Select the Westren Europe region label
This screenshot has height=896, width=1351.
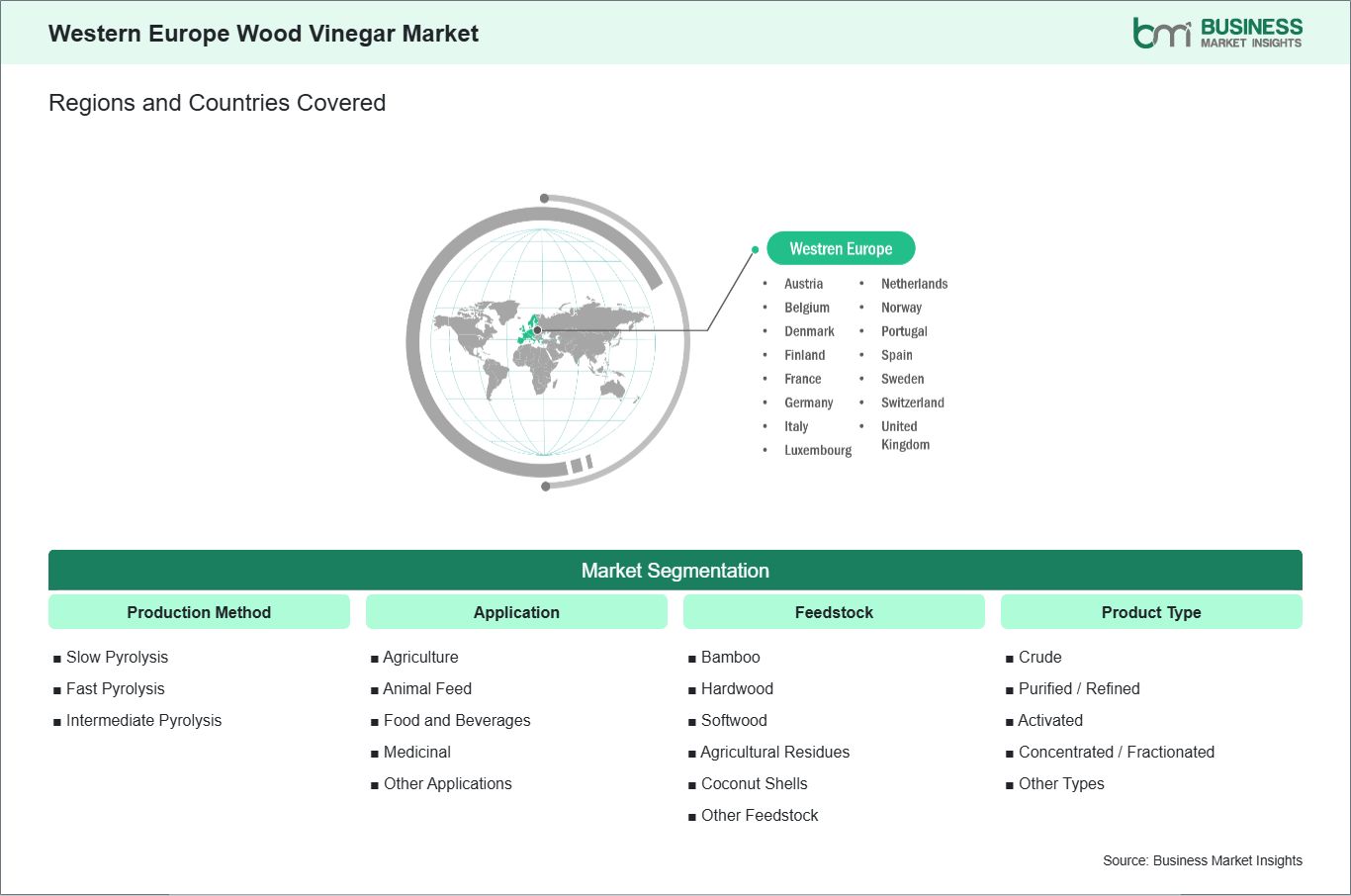pyautogui.click(x=841, y=249)
